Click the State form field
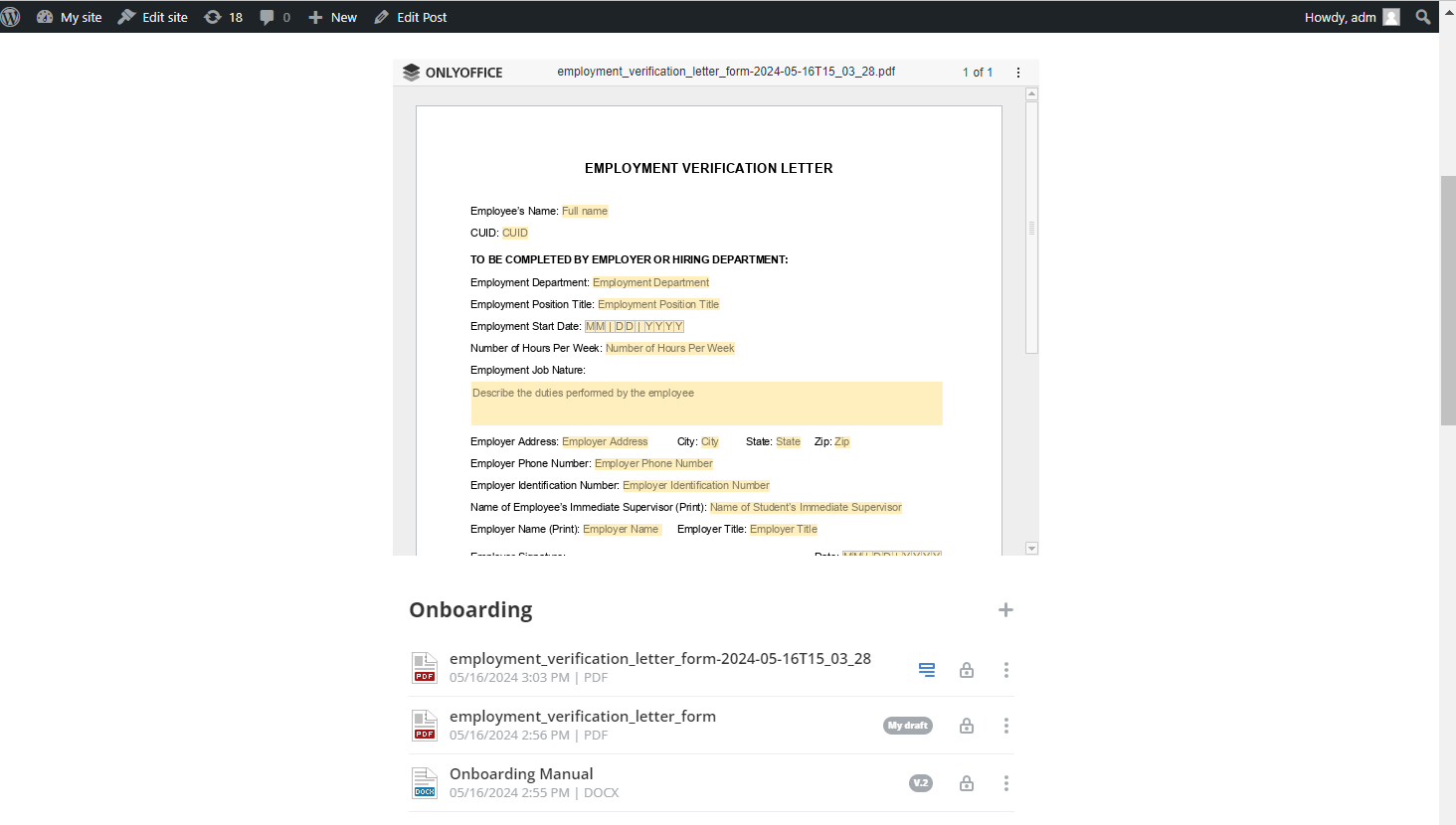Screen dimensions: 1456x825 point(789,441)
